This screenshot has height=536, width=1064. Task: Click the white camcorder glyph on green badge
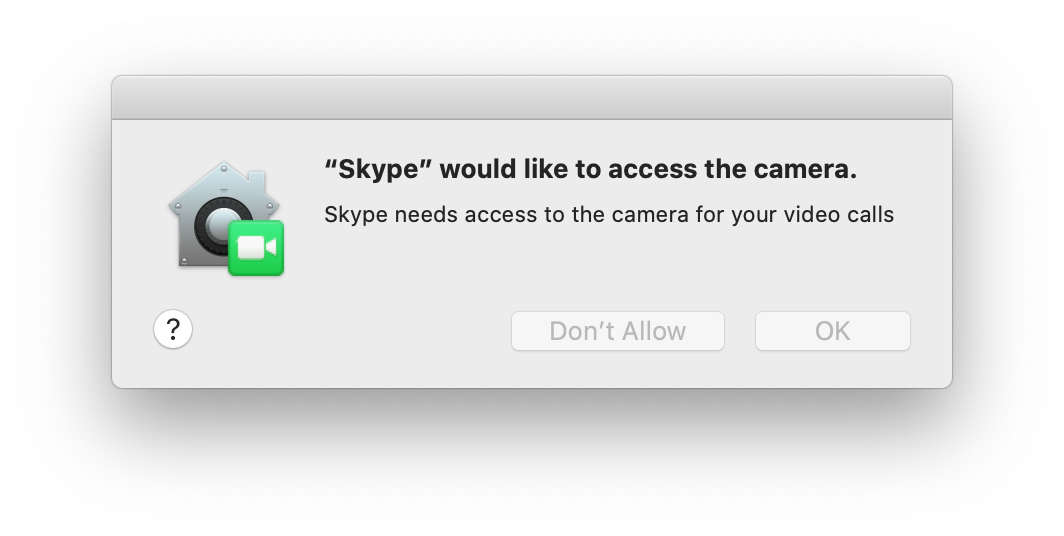pyautogui.click(x=257, y=248)
